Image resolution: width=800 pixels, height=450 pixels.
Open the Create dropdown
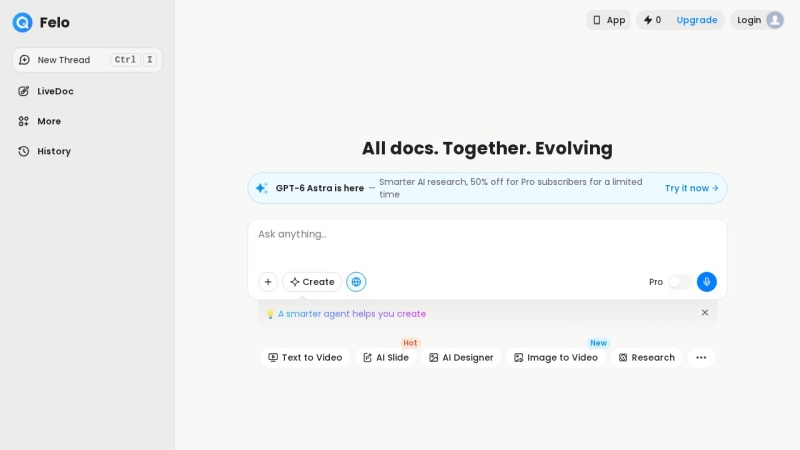click(x=312, y=282)
